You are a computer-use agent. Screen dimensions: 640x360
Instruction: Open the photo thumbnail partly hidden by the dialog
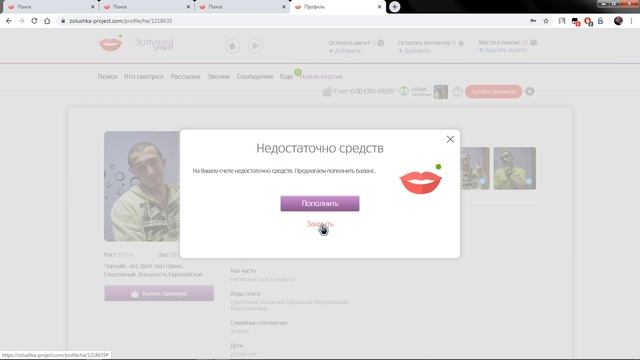[475, 168]
